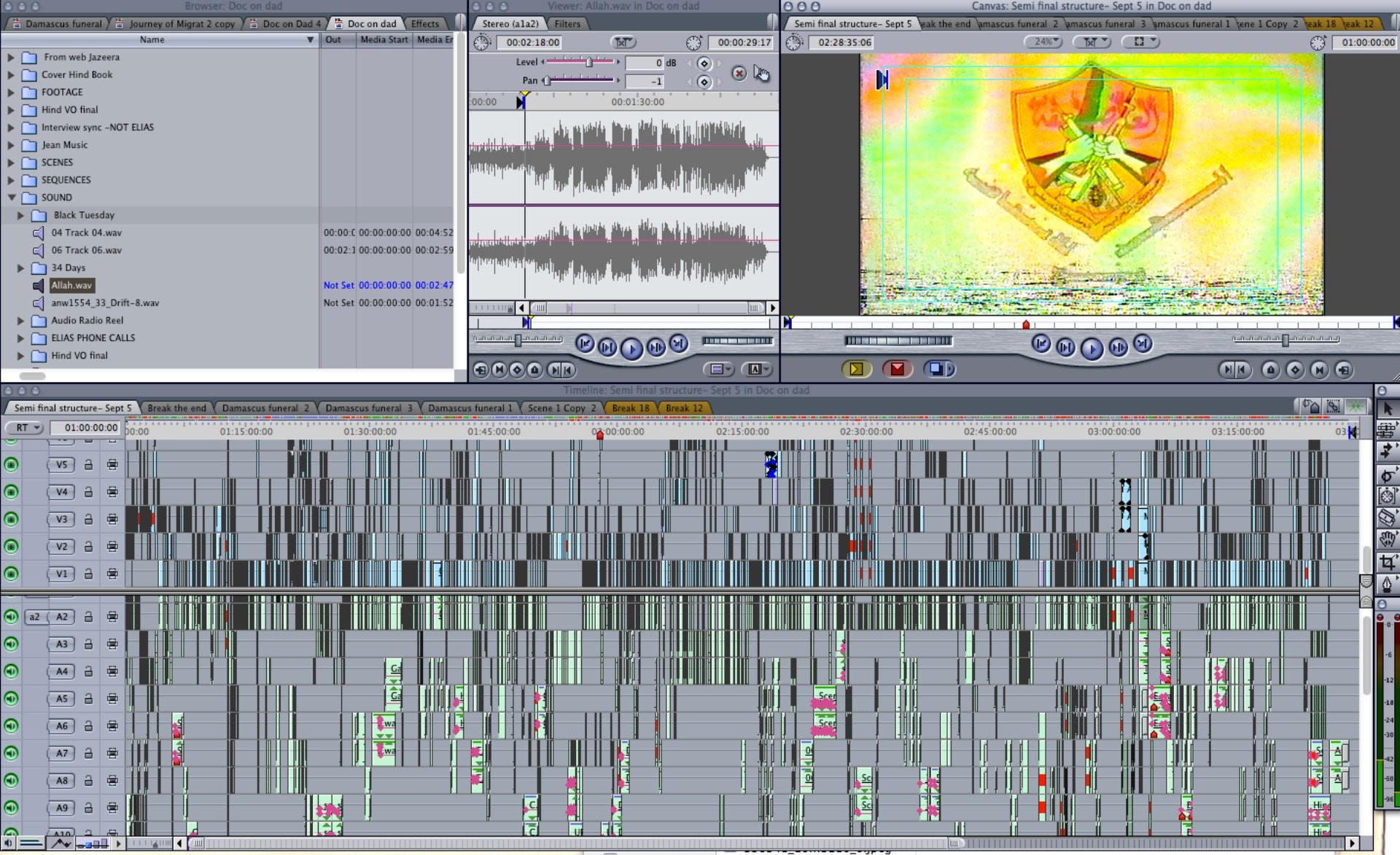
Task: Select the Hand tool in Tool palette
Action: point(1387,540)
